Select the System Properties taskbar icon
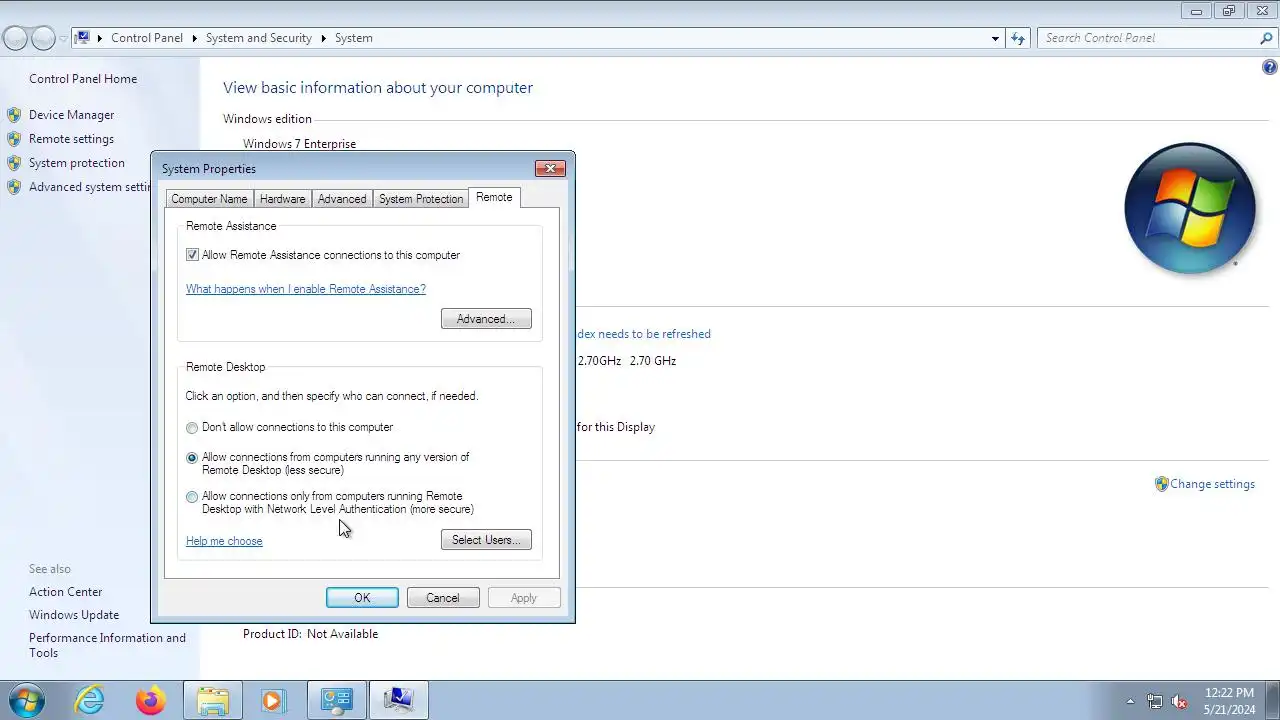 coord(399,700)
